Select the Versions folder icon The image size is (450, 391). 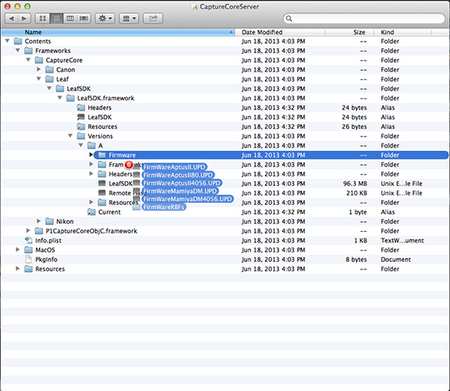coord(81,136)
